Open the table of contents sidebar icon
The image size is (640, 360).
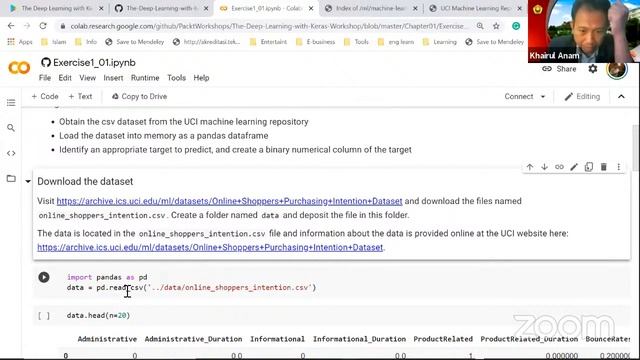(x=11, y=102)
